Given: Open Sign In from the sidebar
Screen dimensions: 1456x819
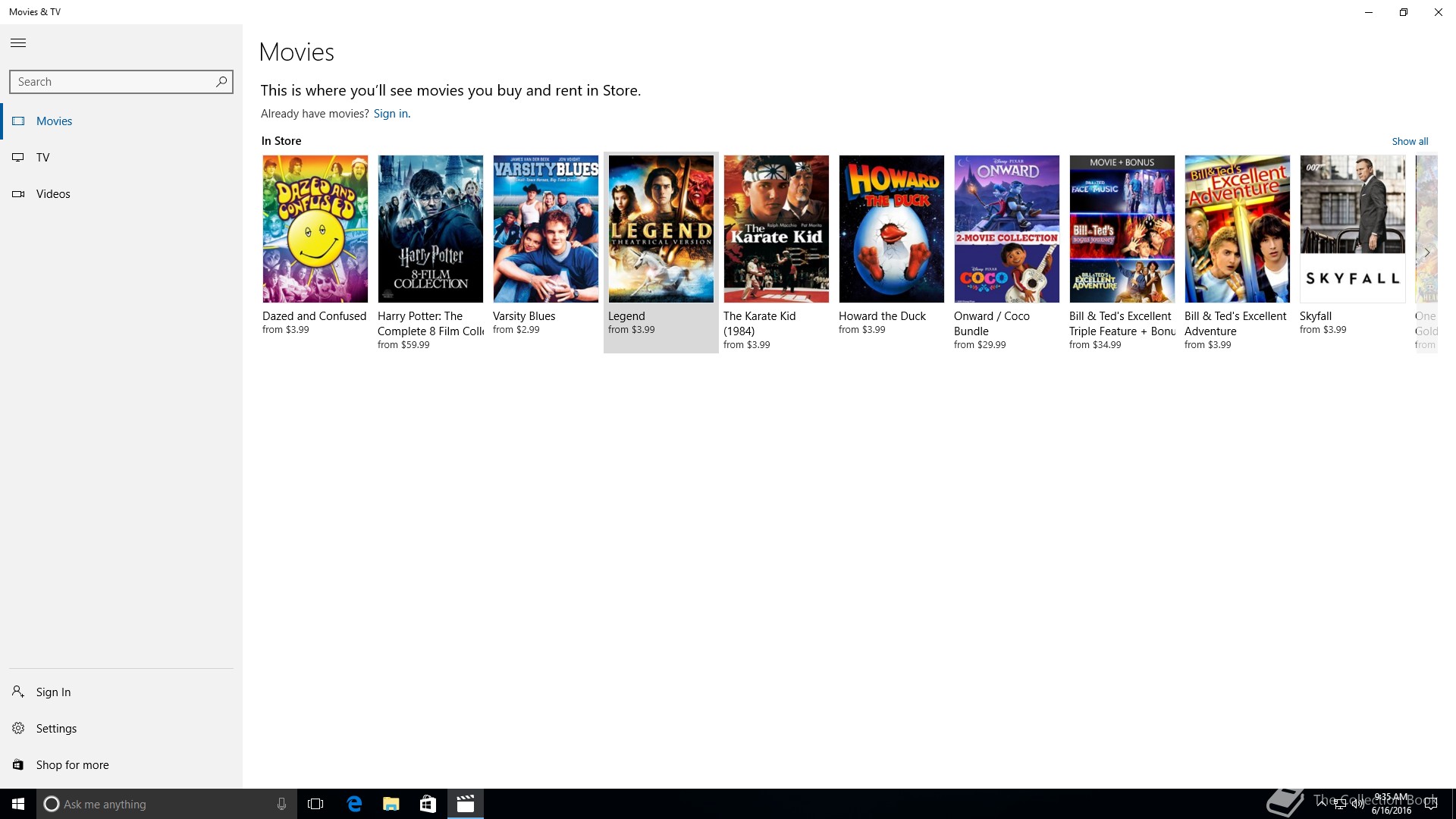Looking at the screenshot, I should point(121,692).
